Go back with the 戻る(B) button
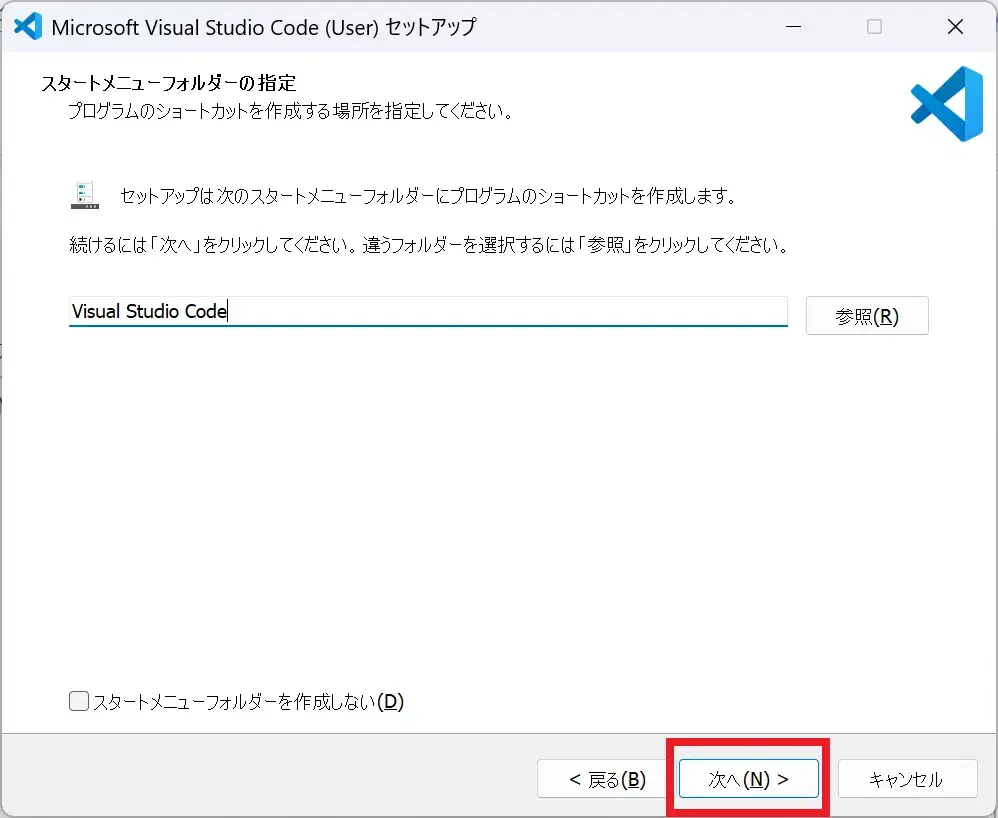 pyautogui.click(x=601, y=779)
